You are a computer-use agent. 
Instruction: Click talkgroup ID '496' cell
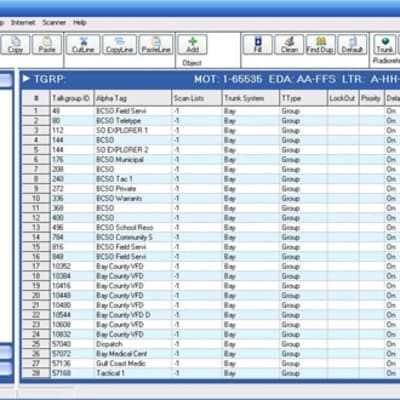[72, 227]
